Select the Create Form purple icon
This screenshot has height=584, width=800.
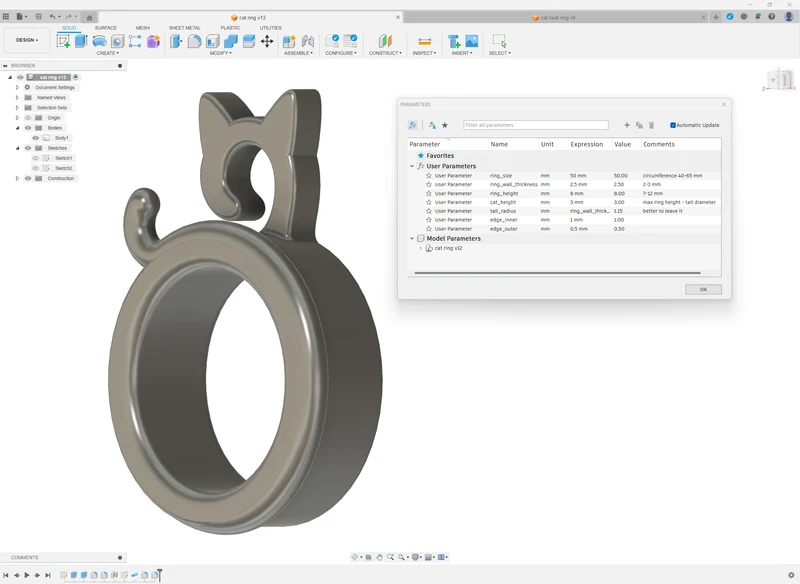click(154, 41)
